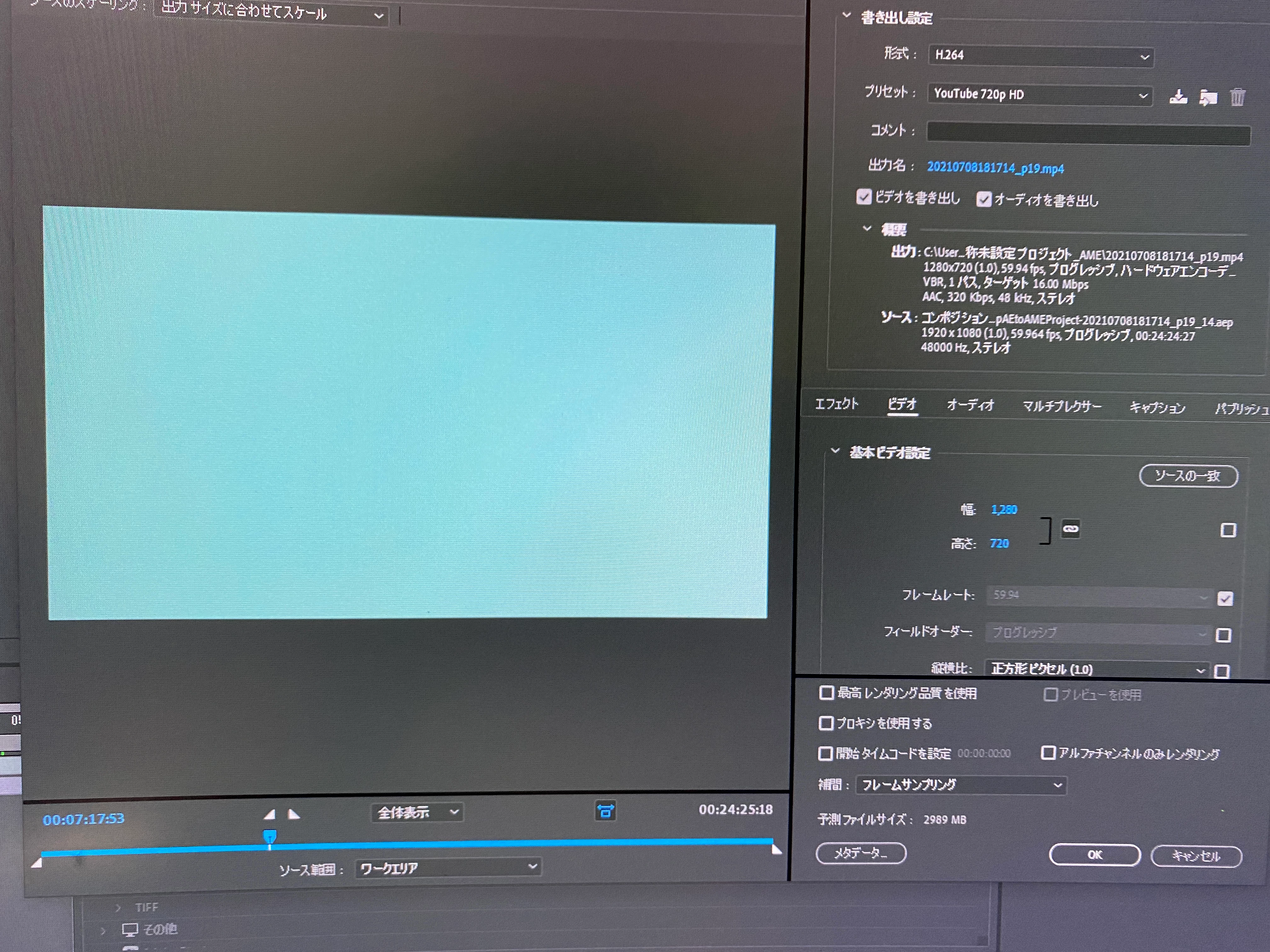Switch to the オーディオ tab
Image resolution: width=1270 pixels, height=952 pixels.
tap(970, 405)
